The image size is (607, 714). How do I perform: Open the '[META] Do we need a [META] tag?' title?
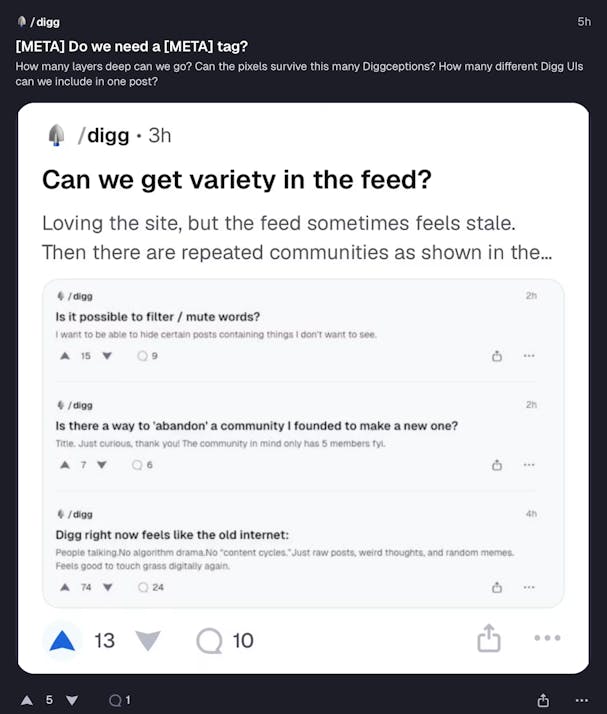click(x=132, y=45)
